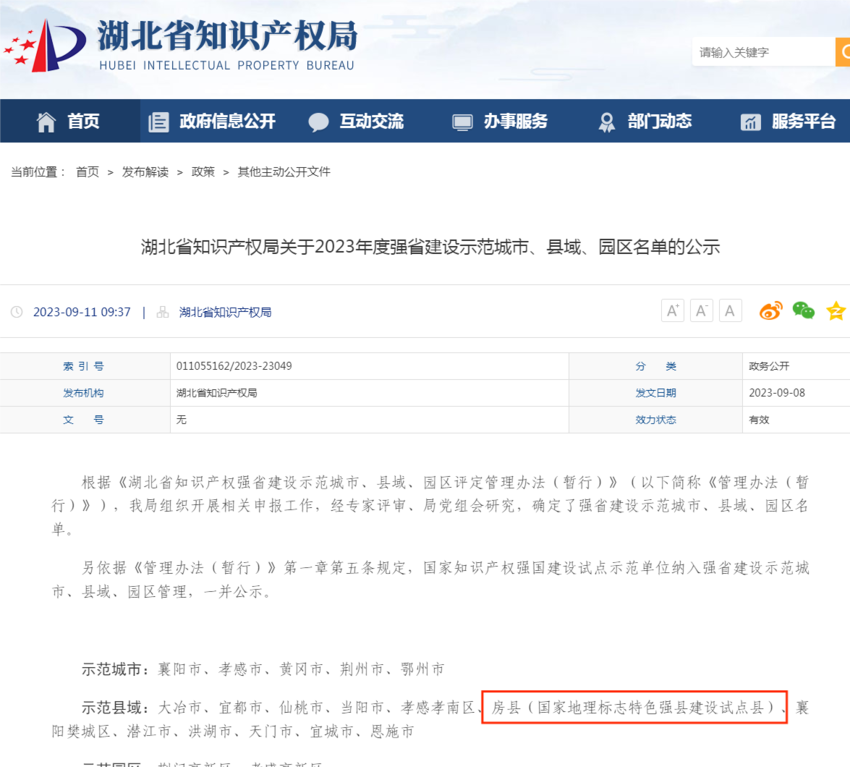850x767 pixels.
Task: Click the issue date value 2023-09-08
Action: [x=777, y=393]
